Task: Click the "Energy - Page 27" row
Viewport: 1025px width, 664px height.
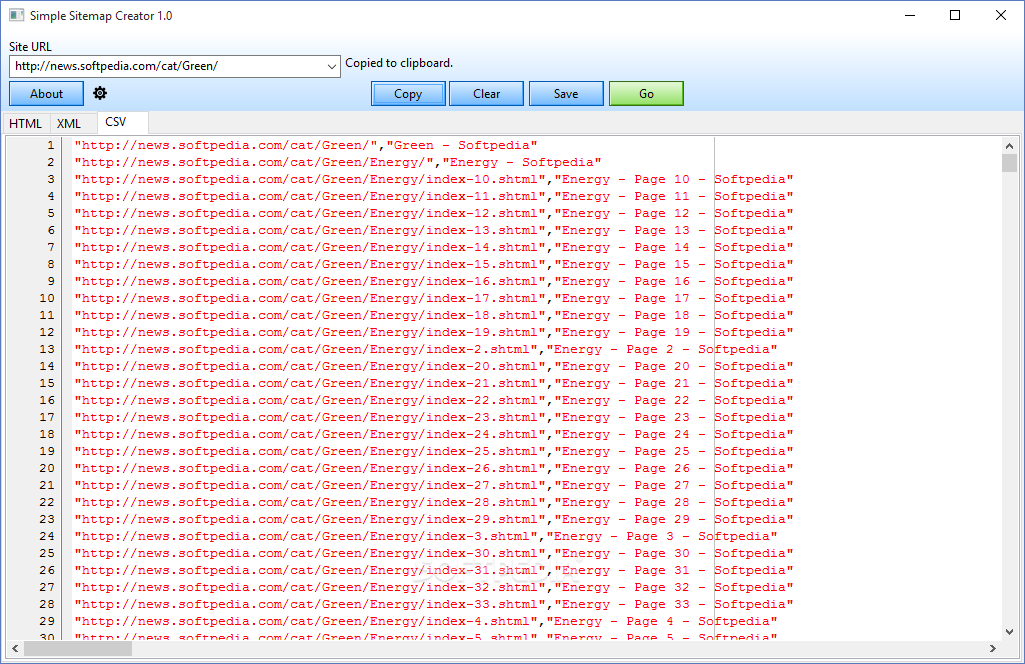Action: pos(433,485)
